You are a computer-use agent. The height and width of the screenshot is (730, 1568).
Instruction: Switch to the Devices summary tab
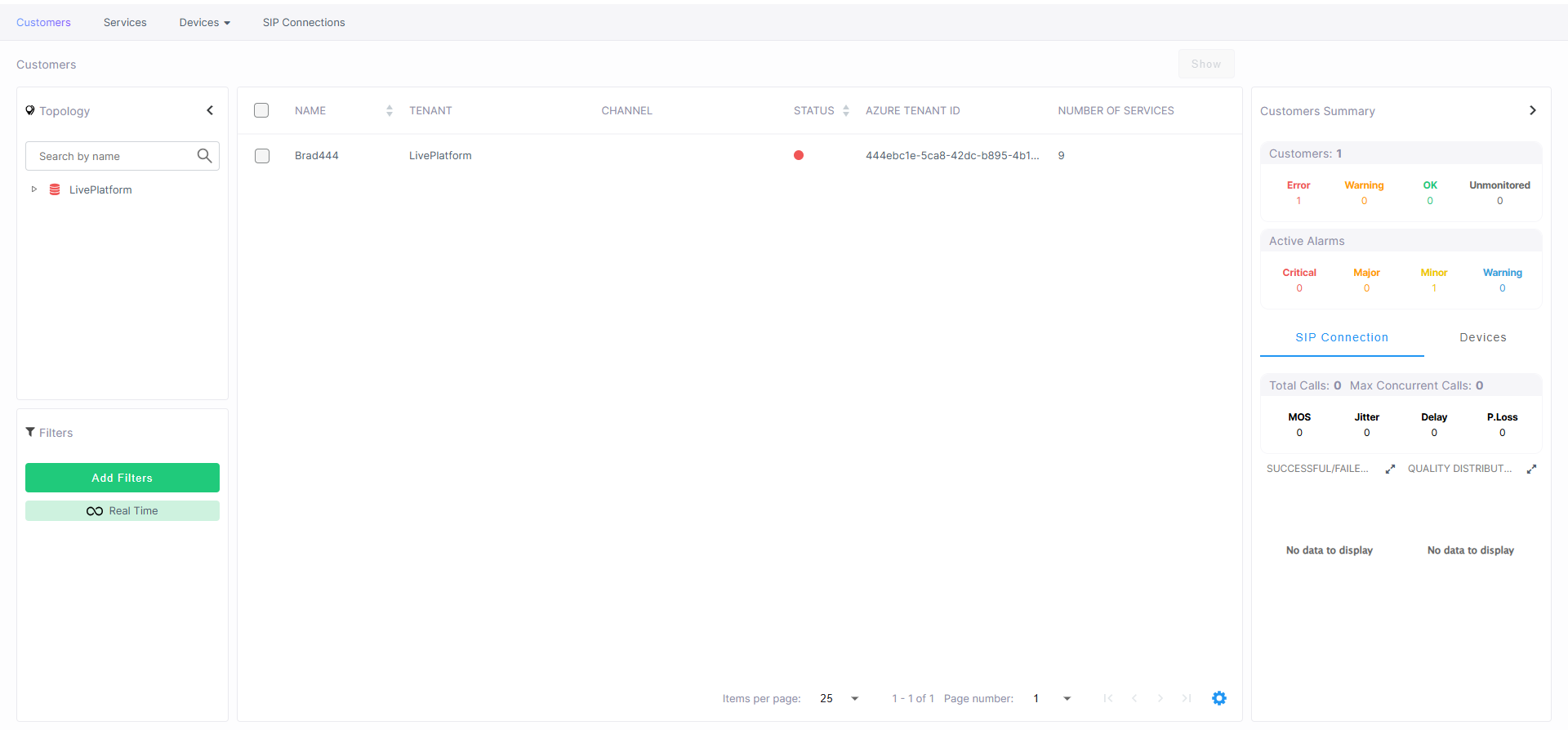tap(1482, 337)
